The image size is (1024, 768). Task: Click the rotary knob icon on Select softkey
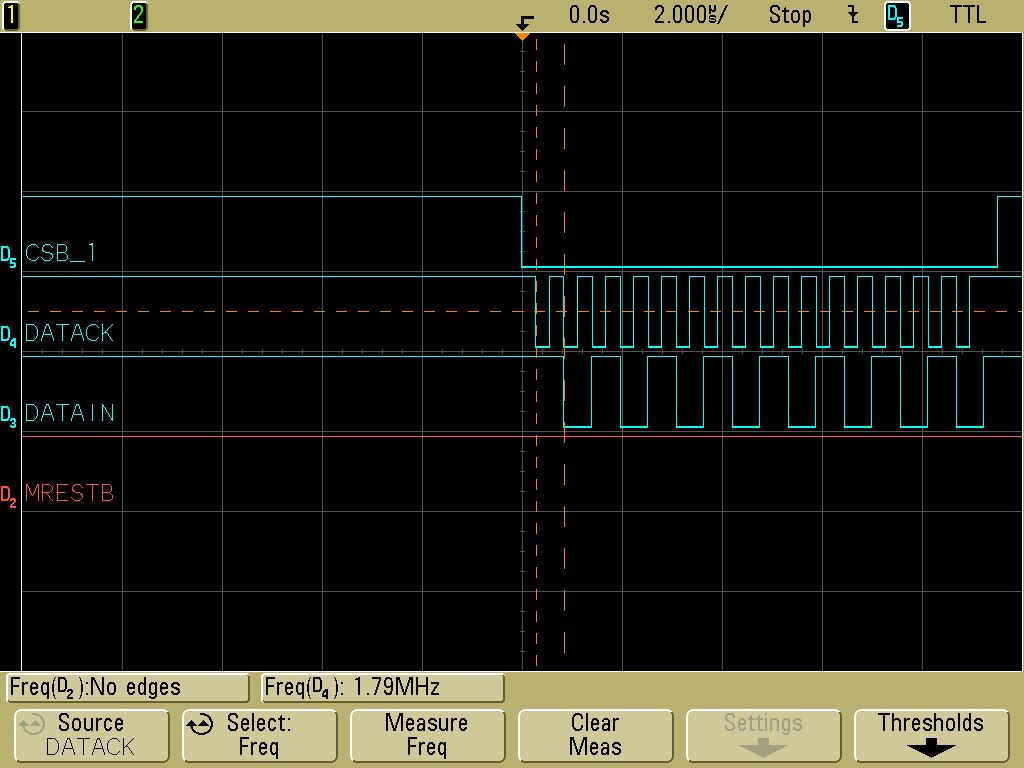click(x=200, y=724)
